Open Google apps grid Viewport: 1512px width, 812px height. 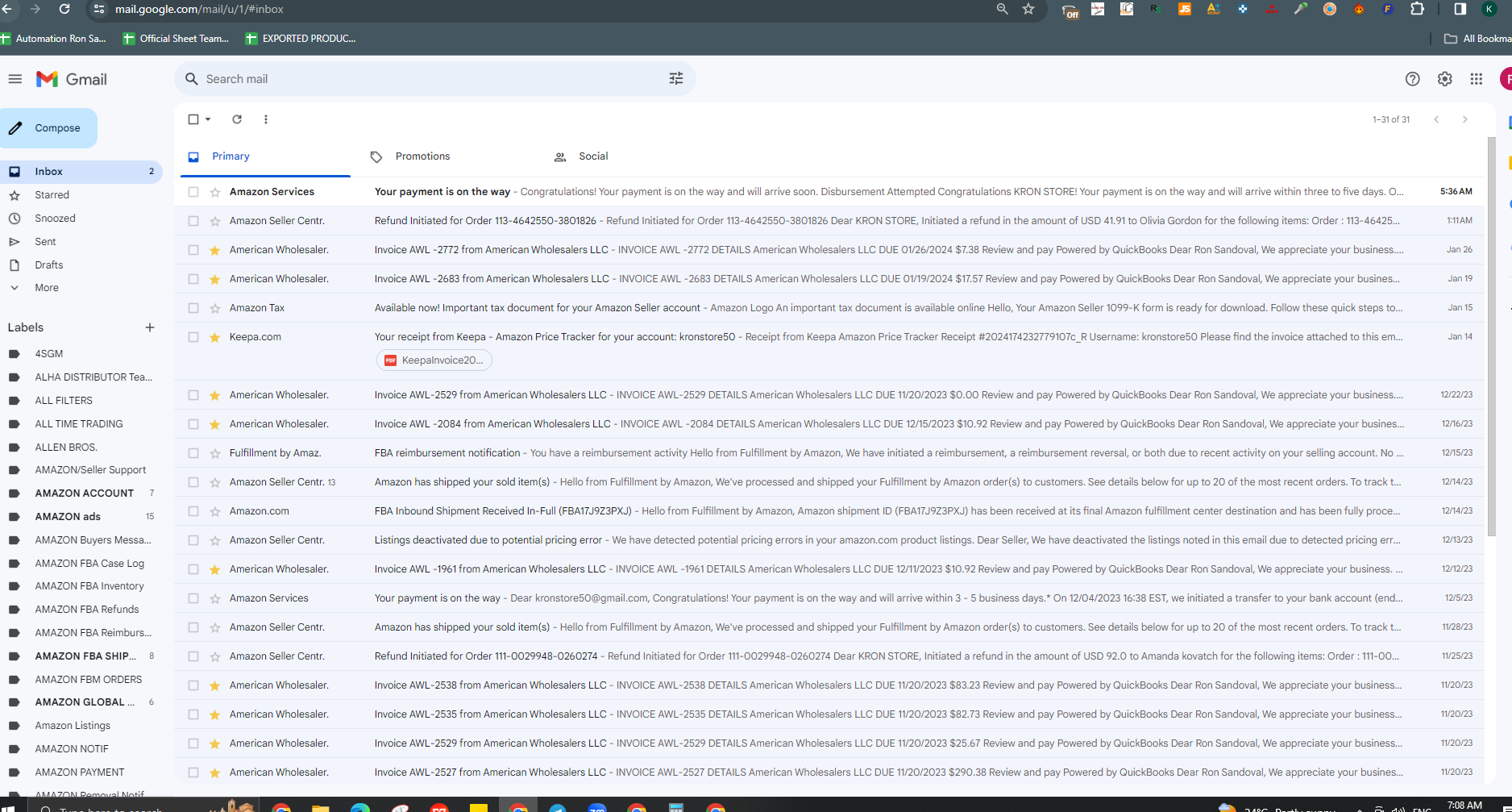click(1476, 79)
